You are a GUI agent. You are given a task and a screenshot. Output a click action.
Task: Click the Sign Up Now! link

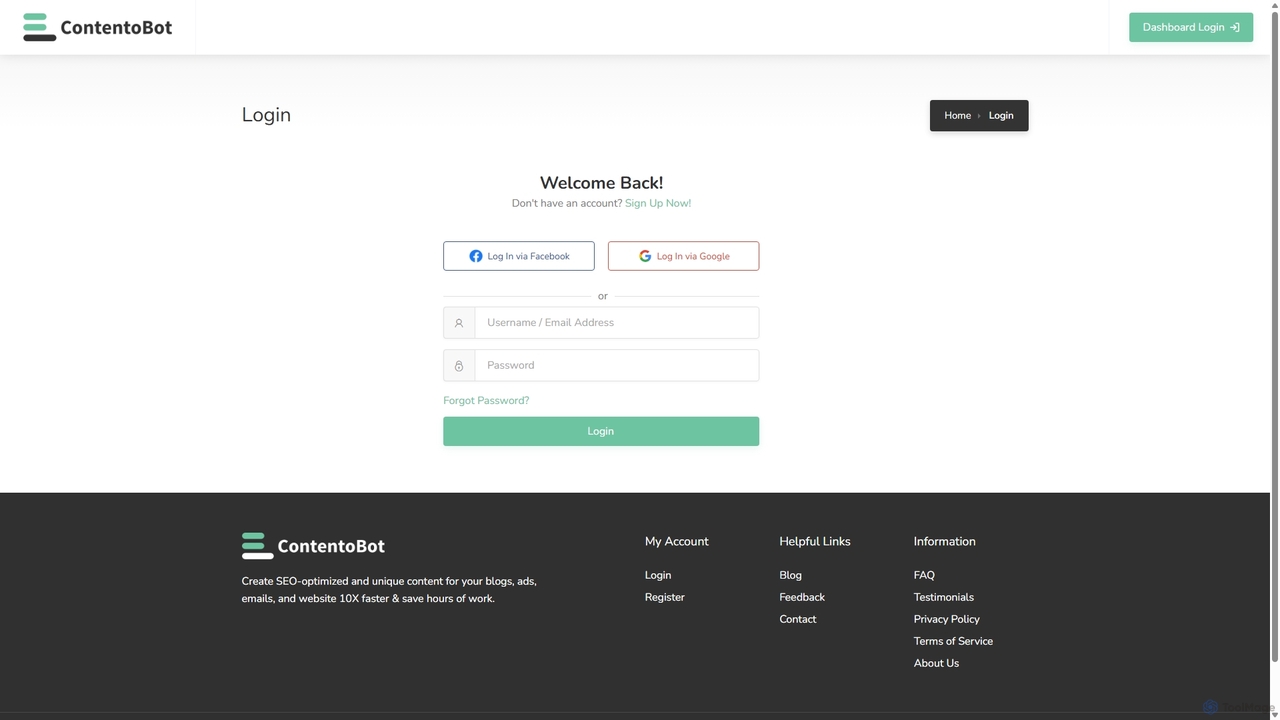(658, 203)
